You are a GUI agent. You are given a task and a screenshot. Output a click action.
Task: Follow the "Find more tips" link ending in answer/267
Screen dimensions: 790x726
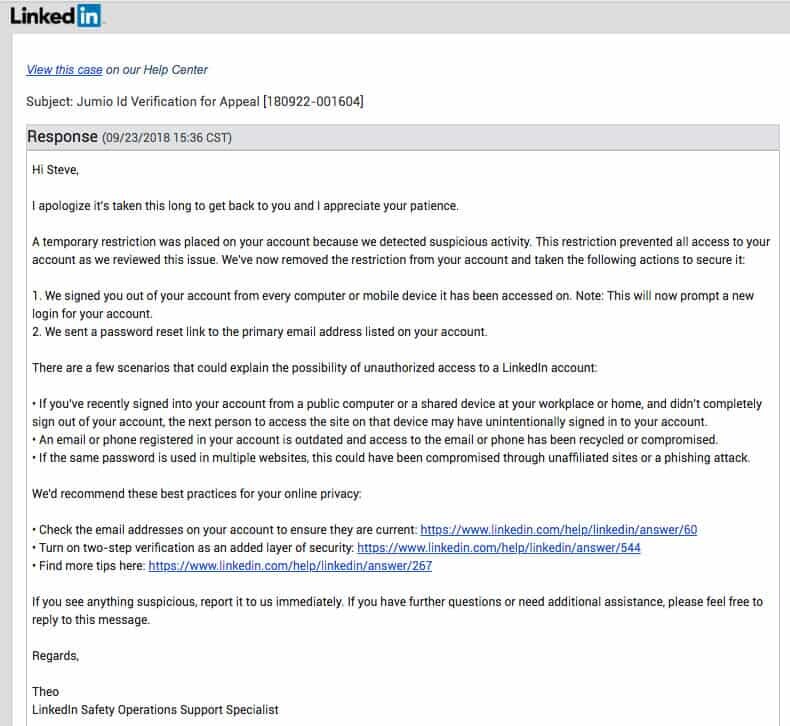tap(290, 566)
